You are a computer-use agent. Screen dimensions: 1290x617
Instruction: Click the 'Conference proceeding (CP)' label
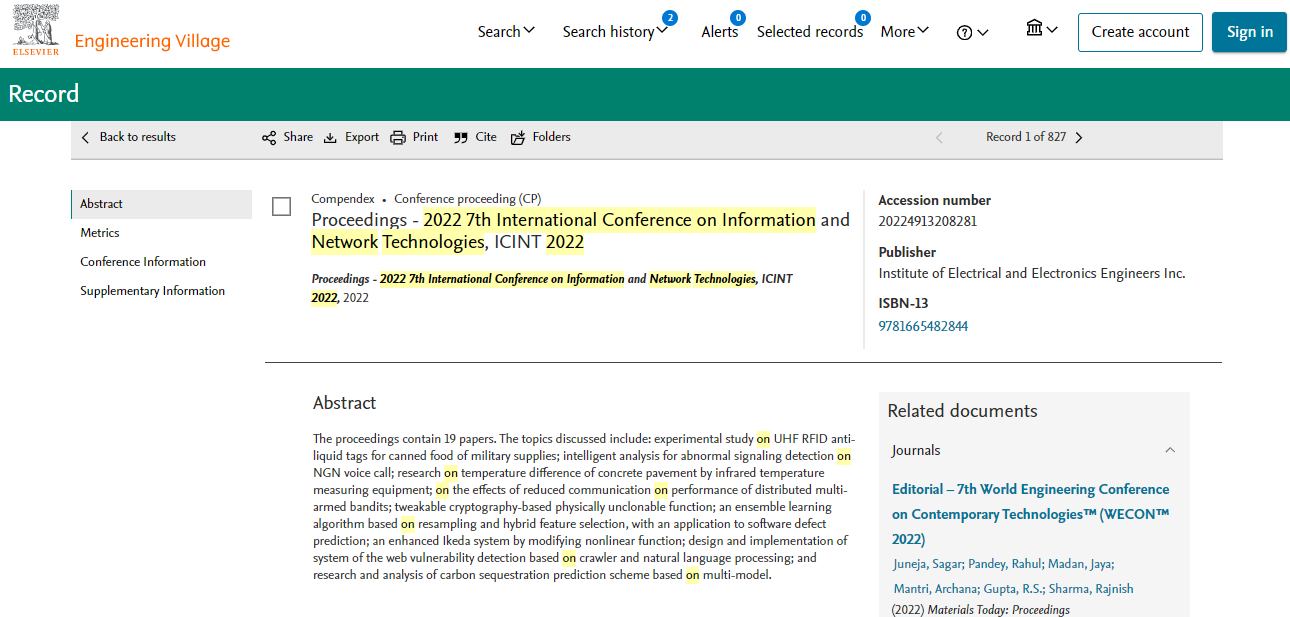click(x=467, y=199)
